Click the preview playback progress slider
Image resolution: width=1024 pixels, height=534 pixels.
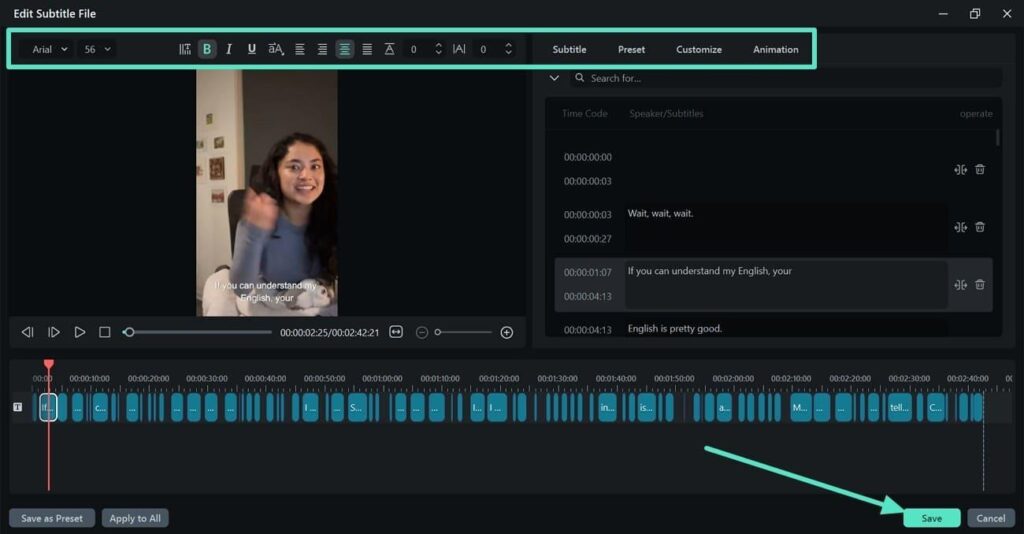pyautogui.click(x=197, y=332)
